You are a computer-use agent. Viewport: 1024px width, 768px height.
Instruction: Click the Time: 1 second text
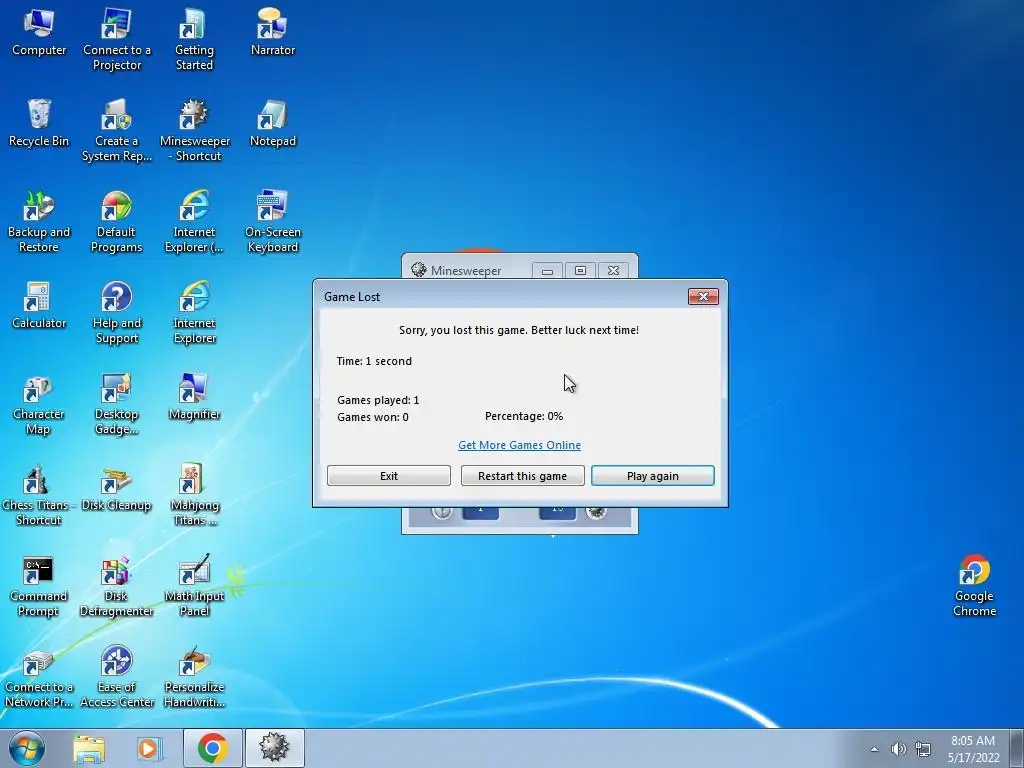click(374, 361)
